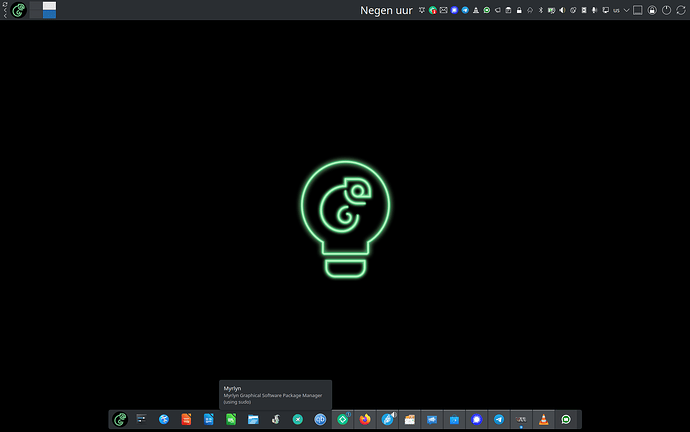Expand hidden system tray icons chevron
This screenshot has width=690, height=432.
(627, 10)
